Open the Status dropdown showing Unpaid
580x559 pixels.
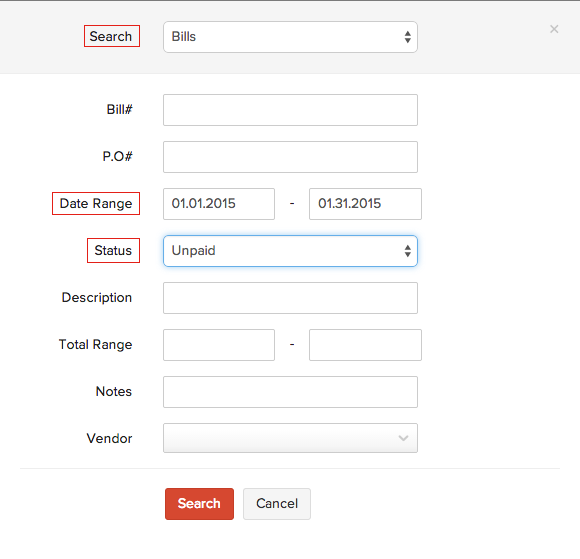[x=290, y=251]
